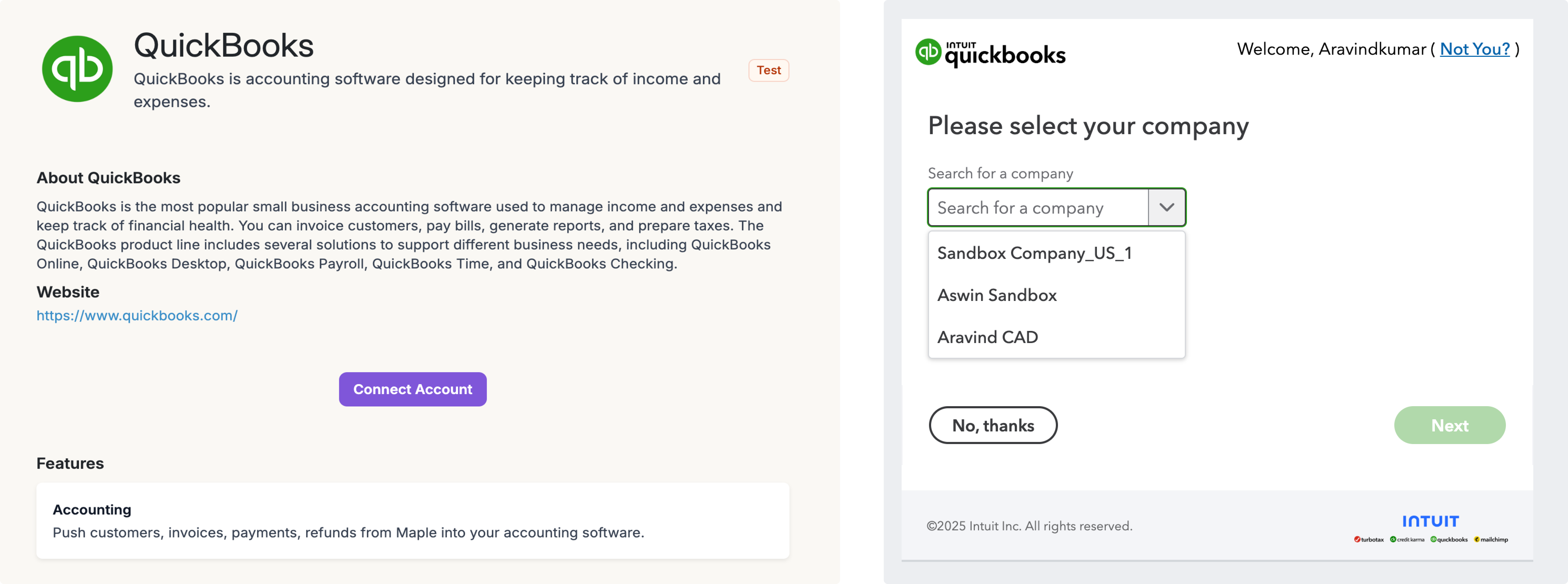Click the yellow Mailchimp footer icon
This screenshot has width=1568, height=584.
tap(1477, 540)
